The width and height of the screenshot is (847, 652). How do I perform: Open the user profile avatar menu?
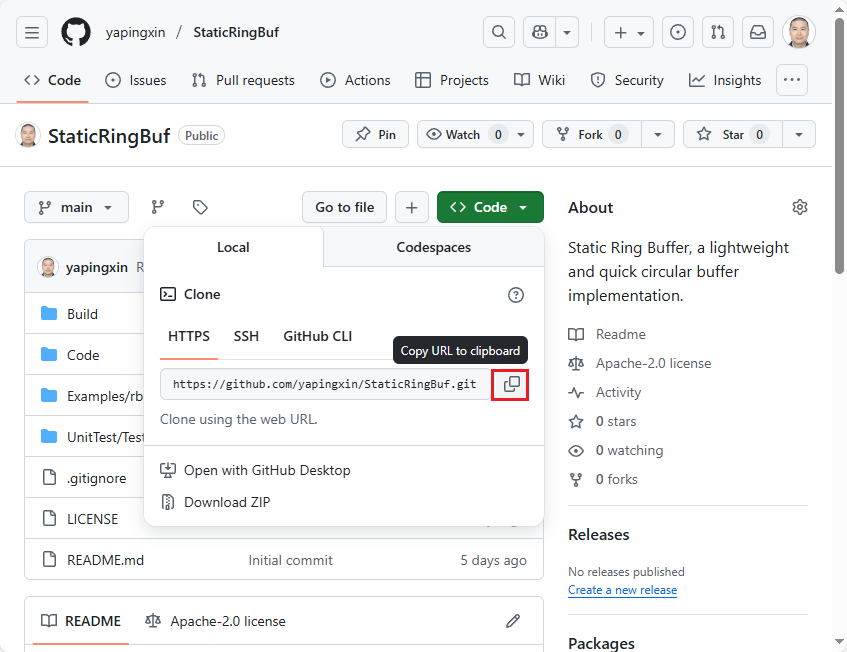tap(799, 32)
